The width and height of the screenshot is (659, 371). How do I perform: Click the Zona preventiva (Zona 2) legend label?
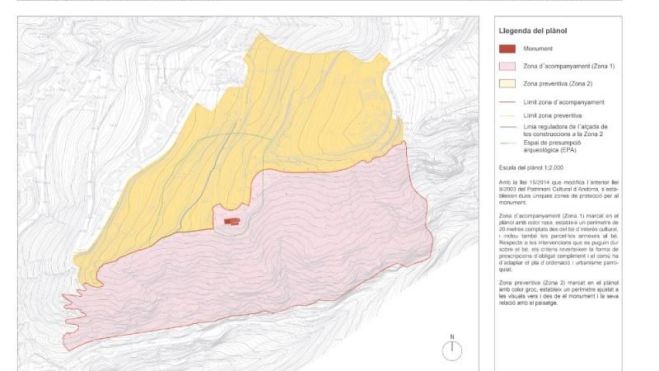(x=558, y=84)
